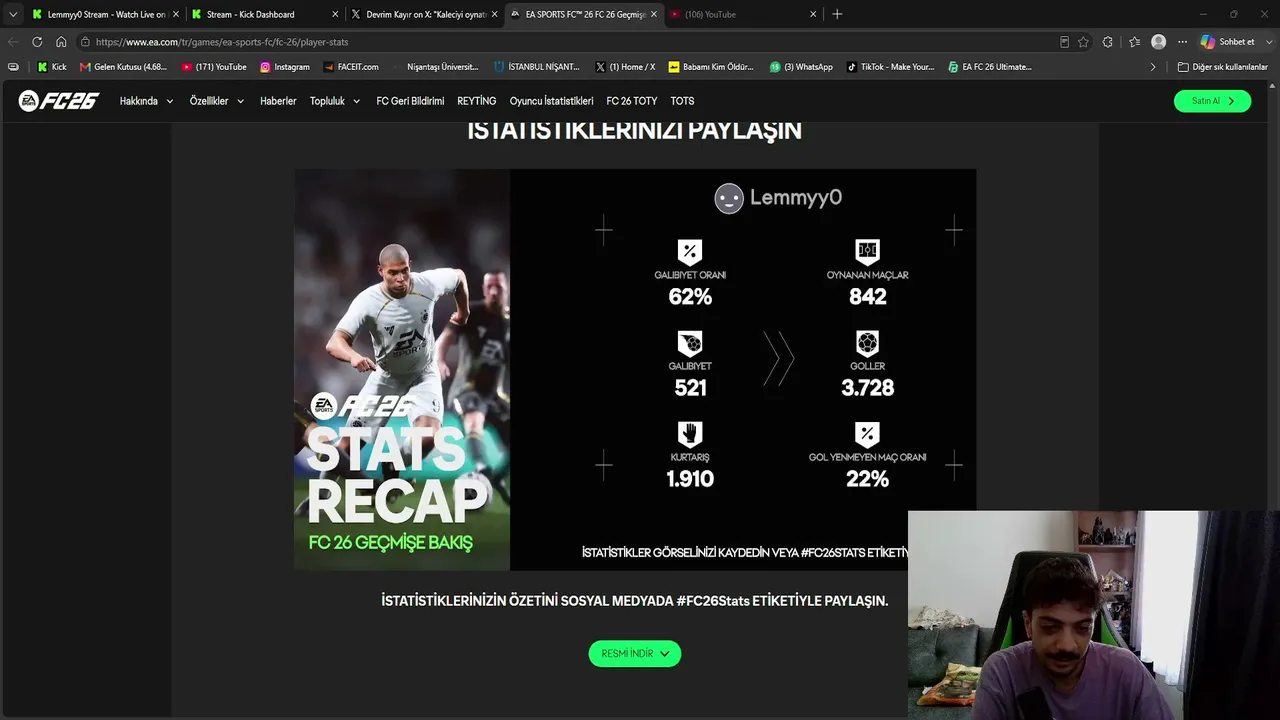Open a new browser tab with the plus icon
The width and height of the screenshot is (1280, 720).
pos(837,14)
